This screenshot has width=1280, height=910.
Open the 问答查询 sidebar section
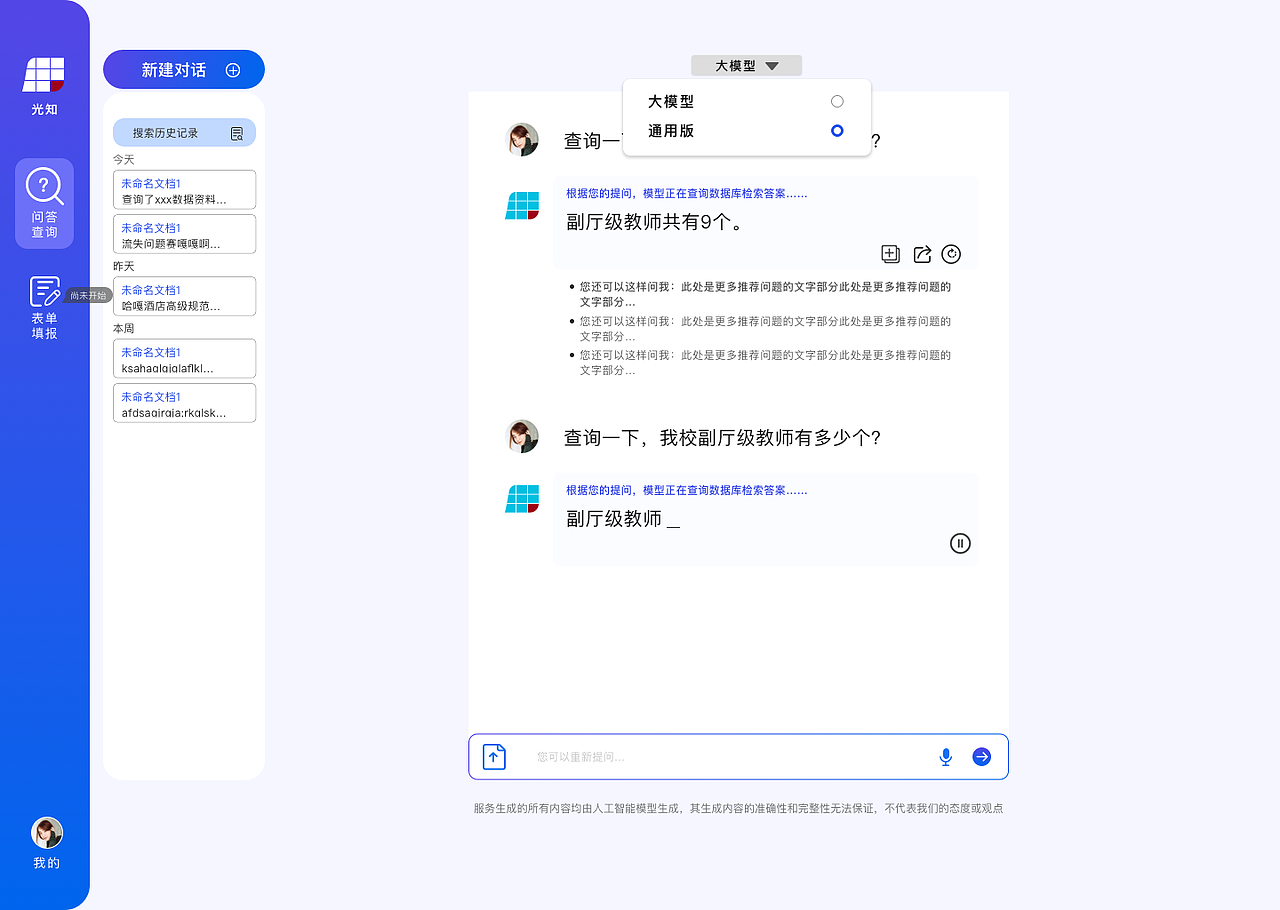(44, 203)
